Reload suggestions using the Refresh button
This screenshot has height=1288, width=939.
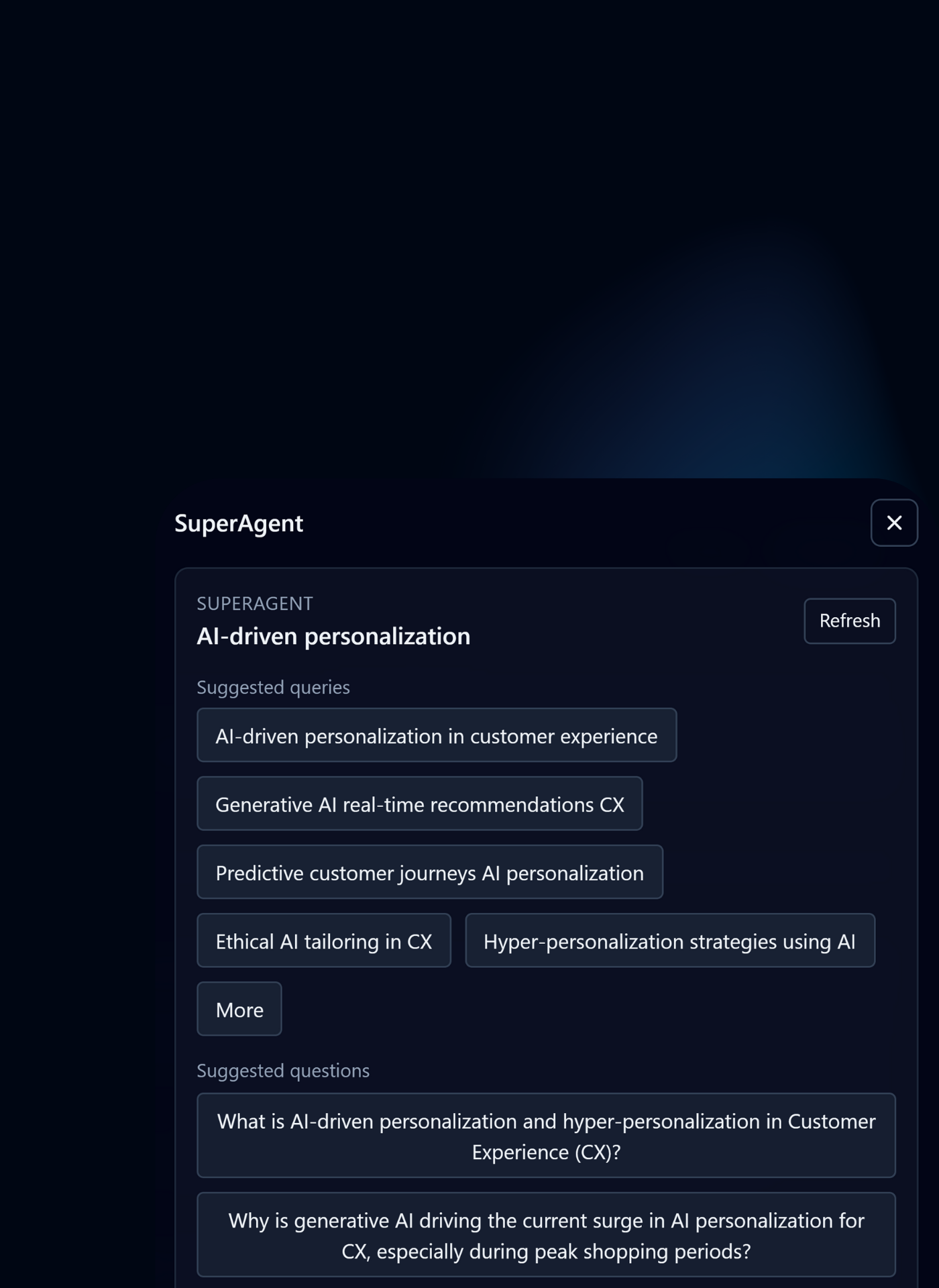(x=849, y=621)
